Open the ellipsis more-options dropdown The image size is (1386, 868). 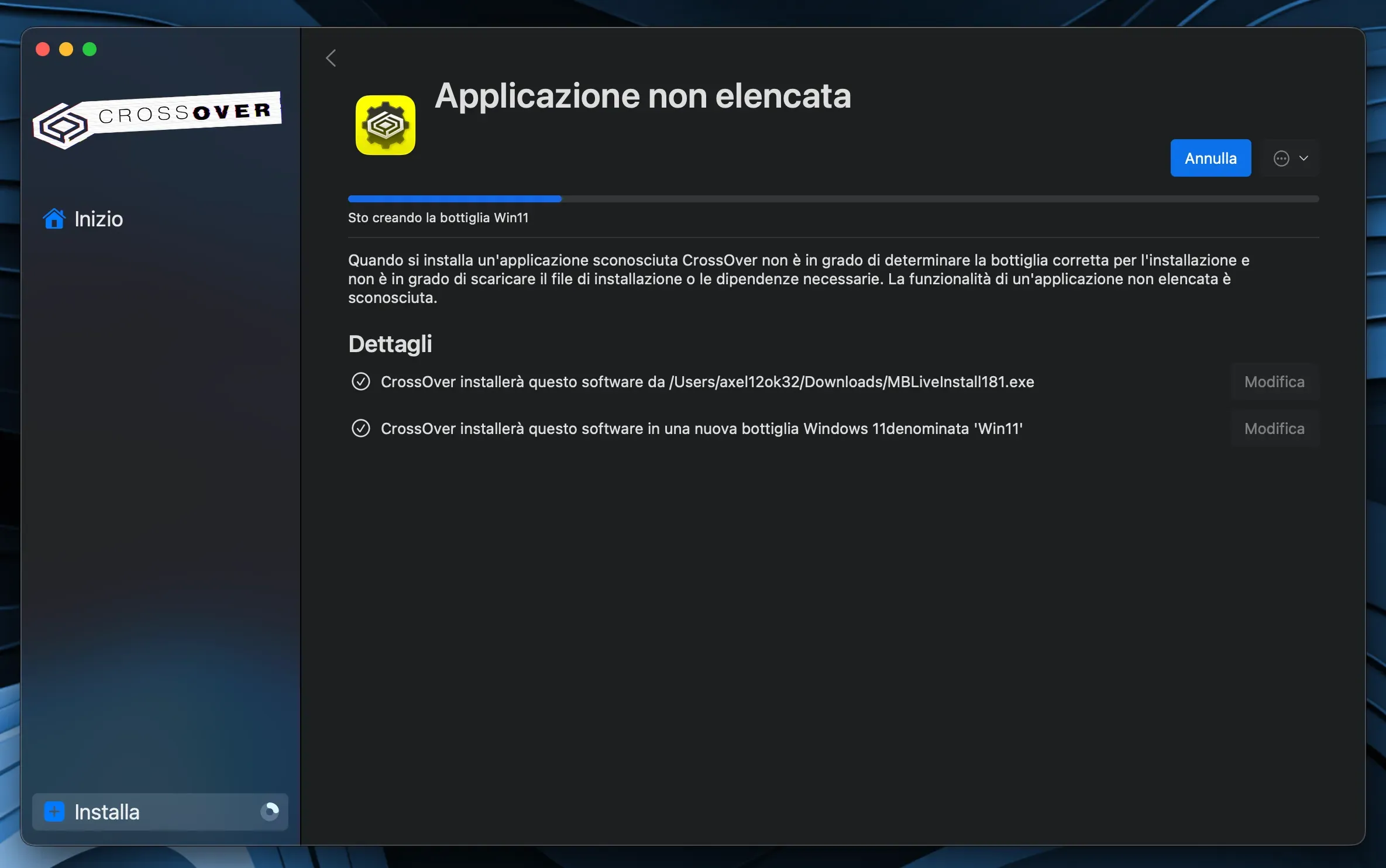[1291, 158]
